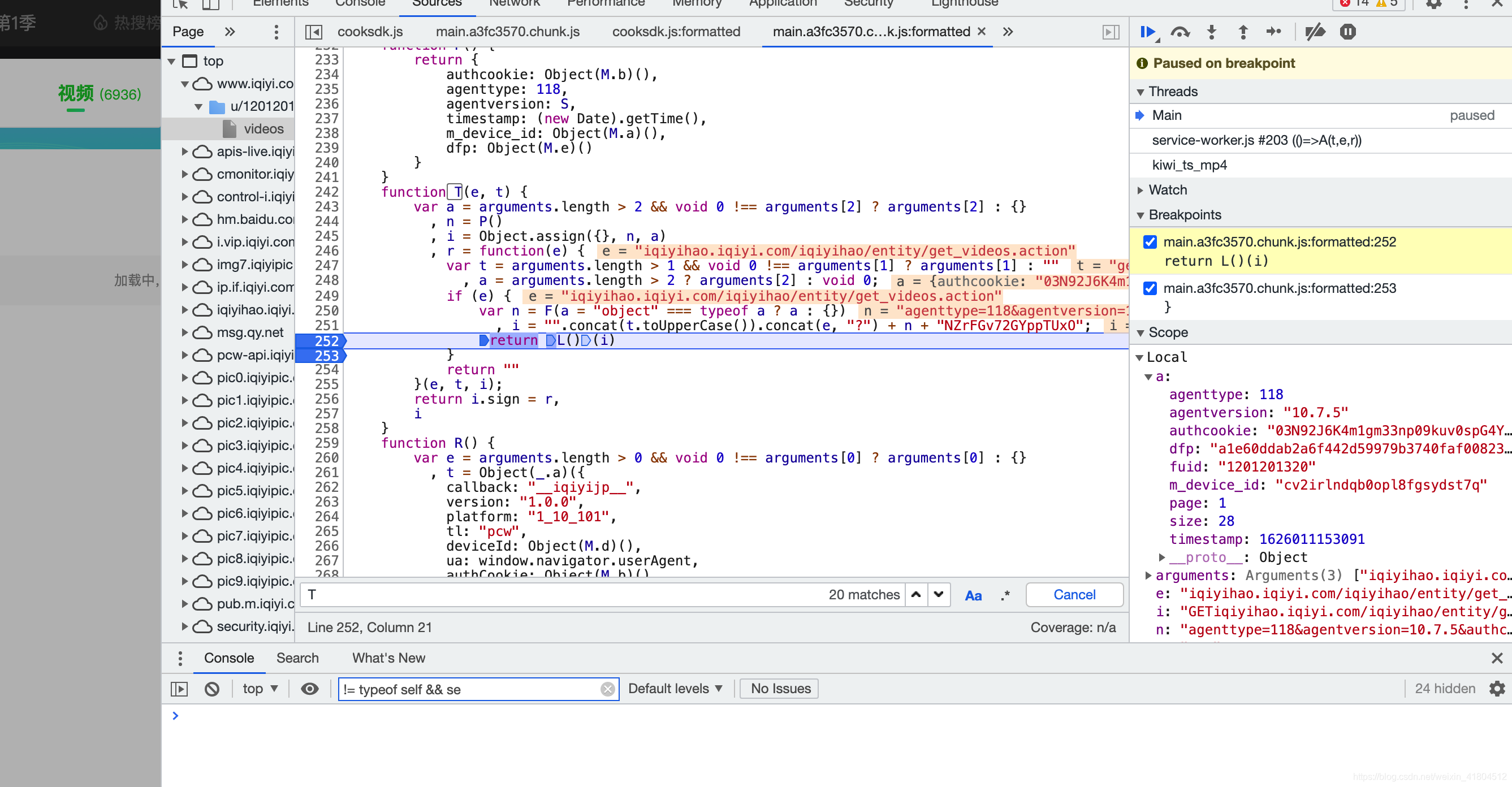
Task: Switch to cooksdk.js:formatted tab
Action: pyautogui.click(x=676, y=32)
